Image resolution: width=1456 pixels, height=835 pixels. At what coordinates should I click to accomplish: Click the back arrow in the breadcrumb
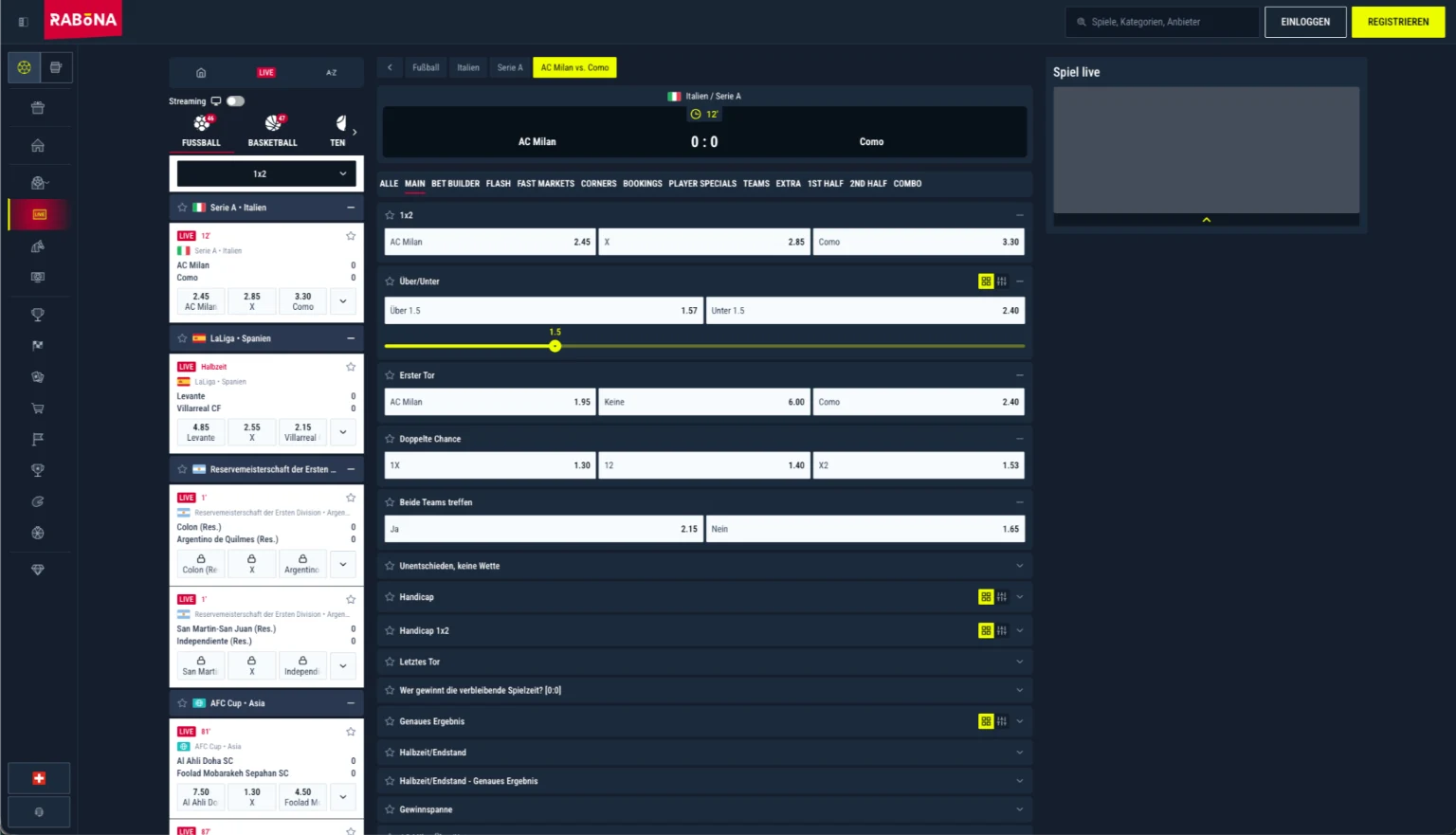(x=390, y=67)
